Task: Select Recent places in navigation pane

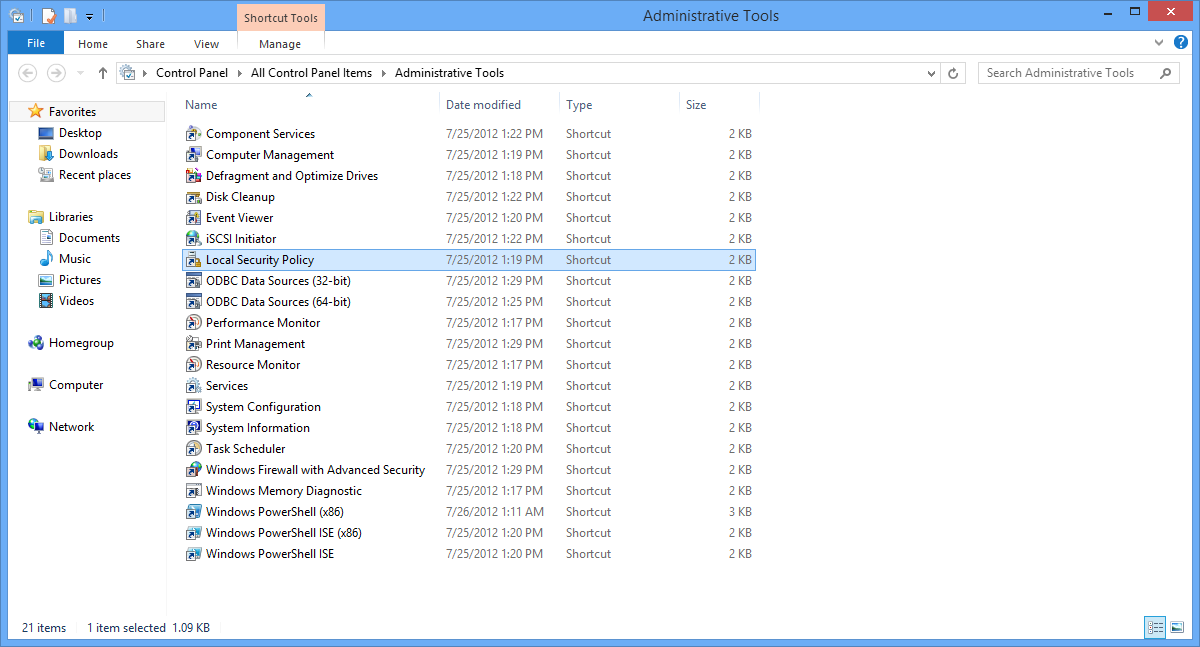Action: point(94,175)
